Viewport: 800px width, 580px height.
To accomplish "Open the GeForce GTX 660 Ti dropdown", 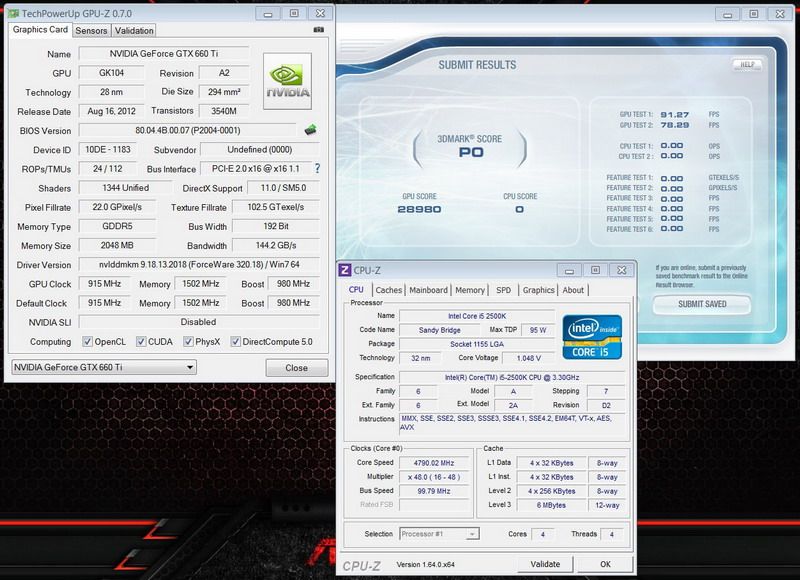I will point(103,367).
